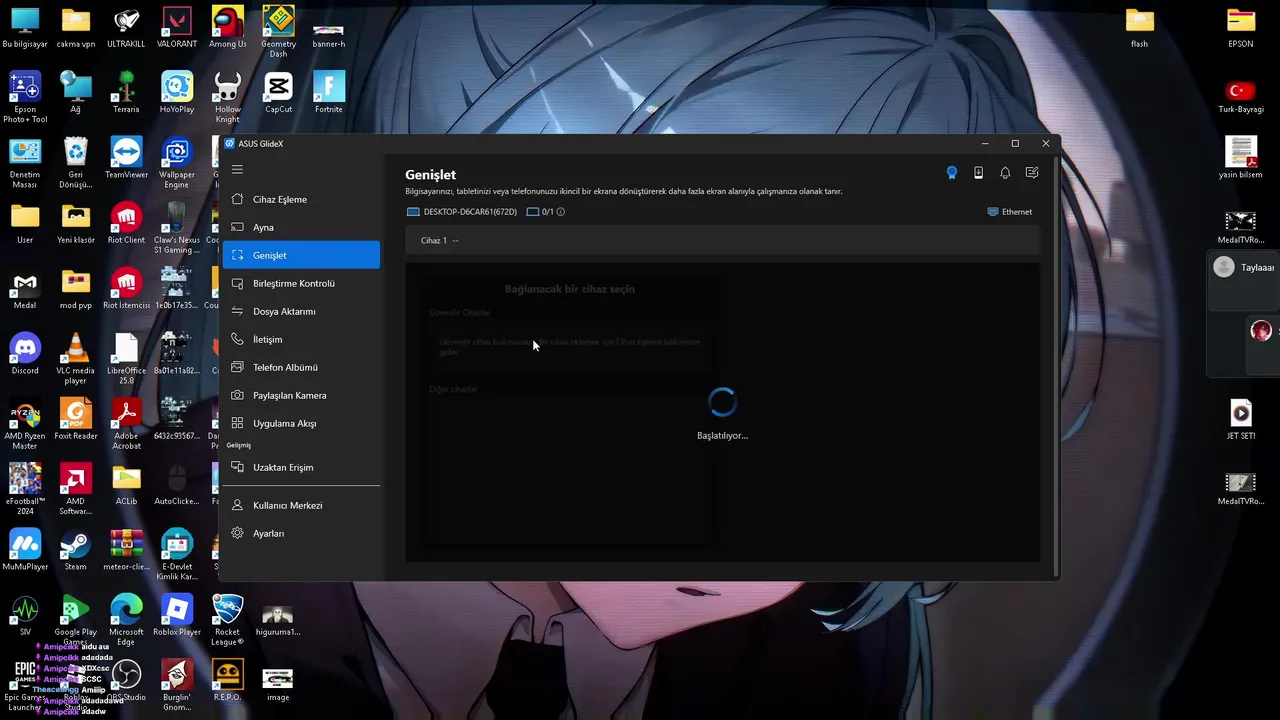This screenshot has width=1280, height=720.
Task: Open Bu bilgisayar desktop icon
Action: 25,28
